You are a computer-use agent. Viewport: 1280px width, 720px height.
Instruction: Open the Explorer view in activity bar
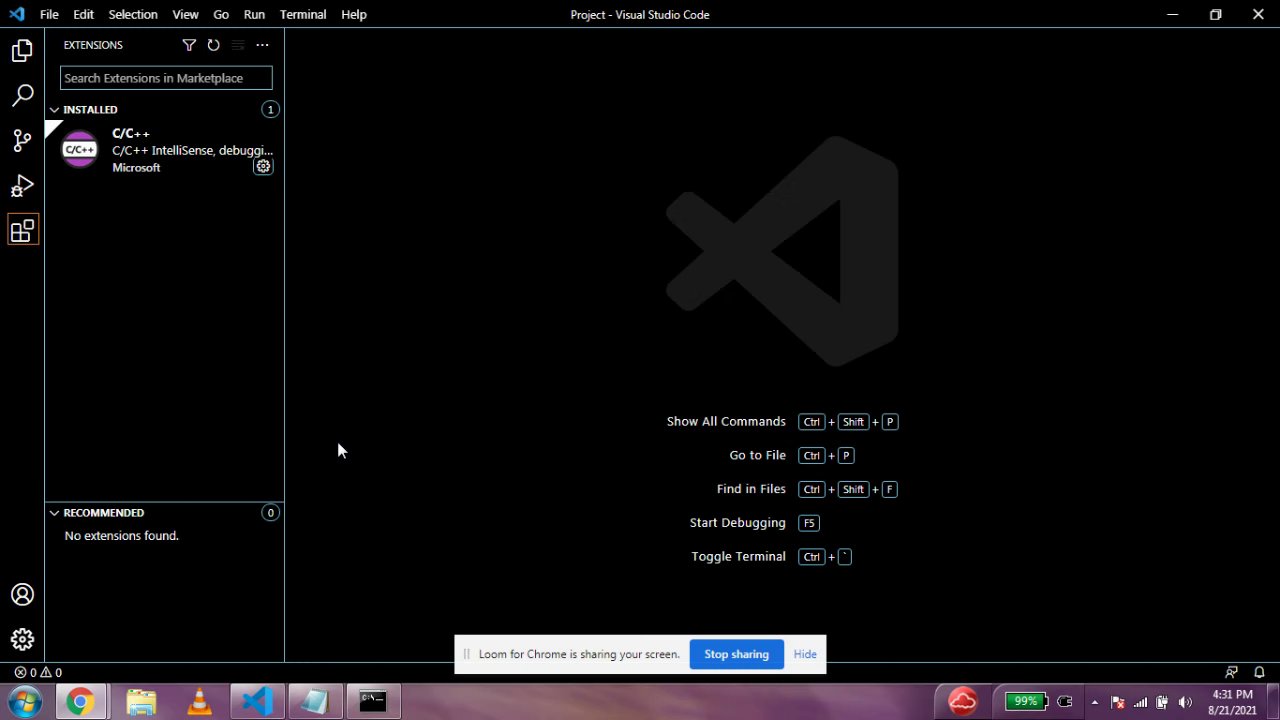(22, 50)
